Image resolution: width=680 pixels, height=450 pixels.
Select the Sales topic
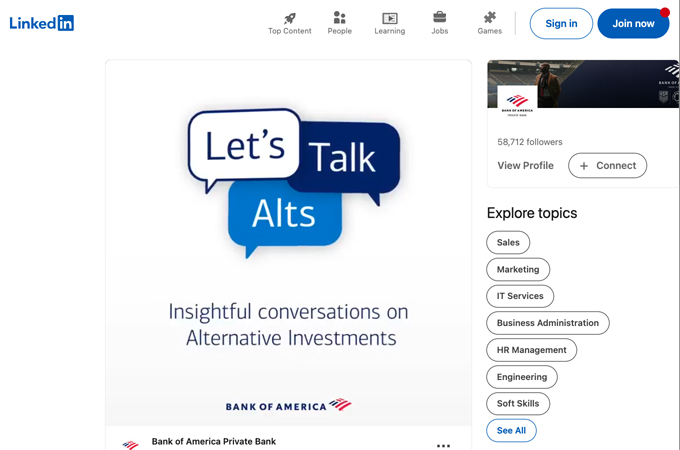[508, 242]
